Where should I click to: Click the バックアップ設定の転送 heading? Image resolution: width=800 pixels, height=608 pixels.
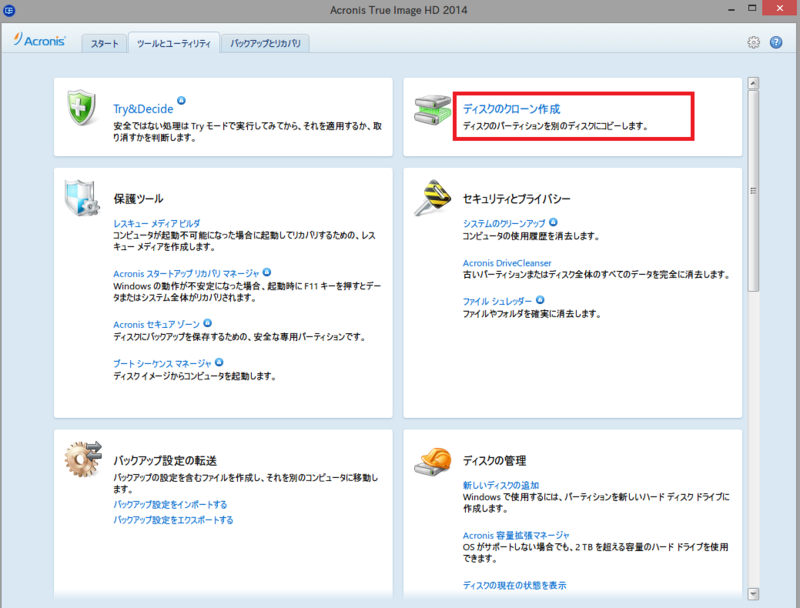[165, 461]
